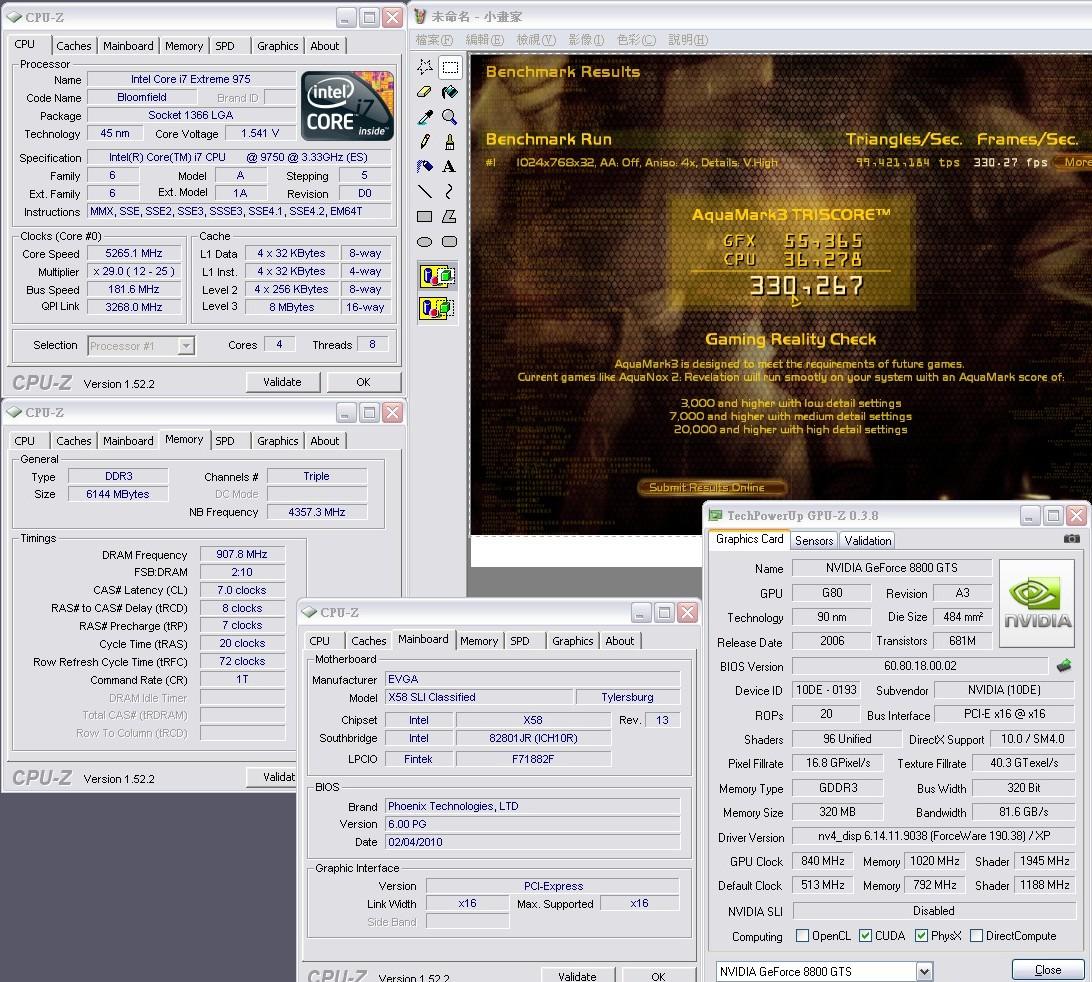Choose the Ellipse shape tool
Viewport: 1092px width, 982px height.
point(425,242)
